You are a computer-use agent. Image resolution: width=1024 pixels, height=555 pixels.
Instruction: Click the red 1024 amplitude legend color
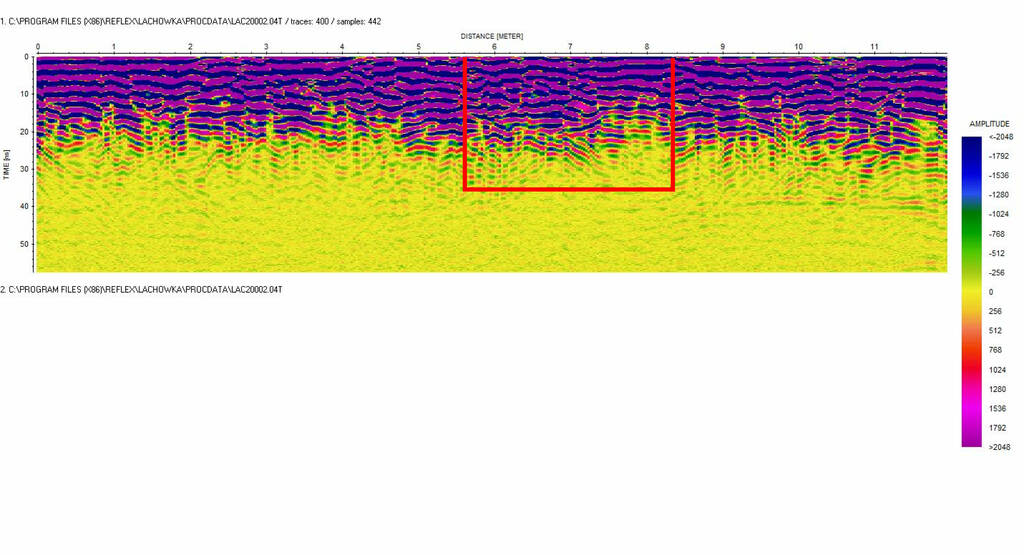point(971,368)
